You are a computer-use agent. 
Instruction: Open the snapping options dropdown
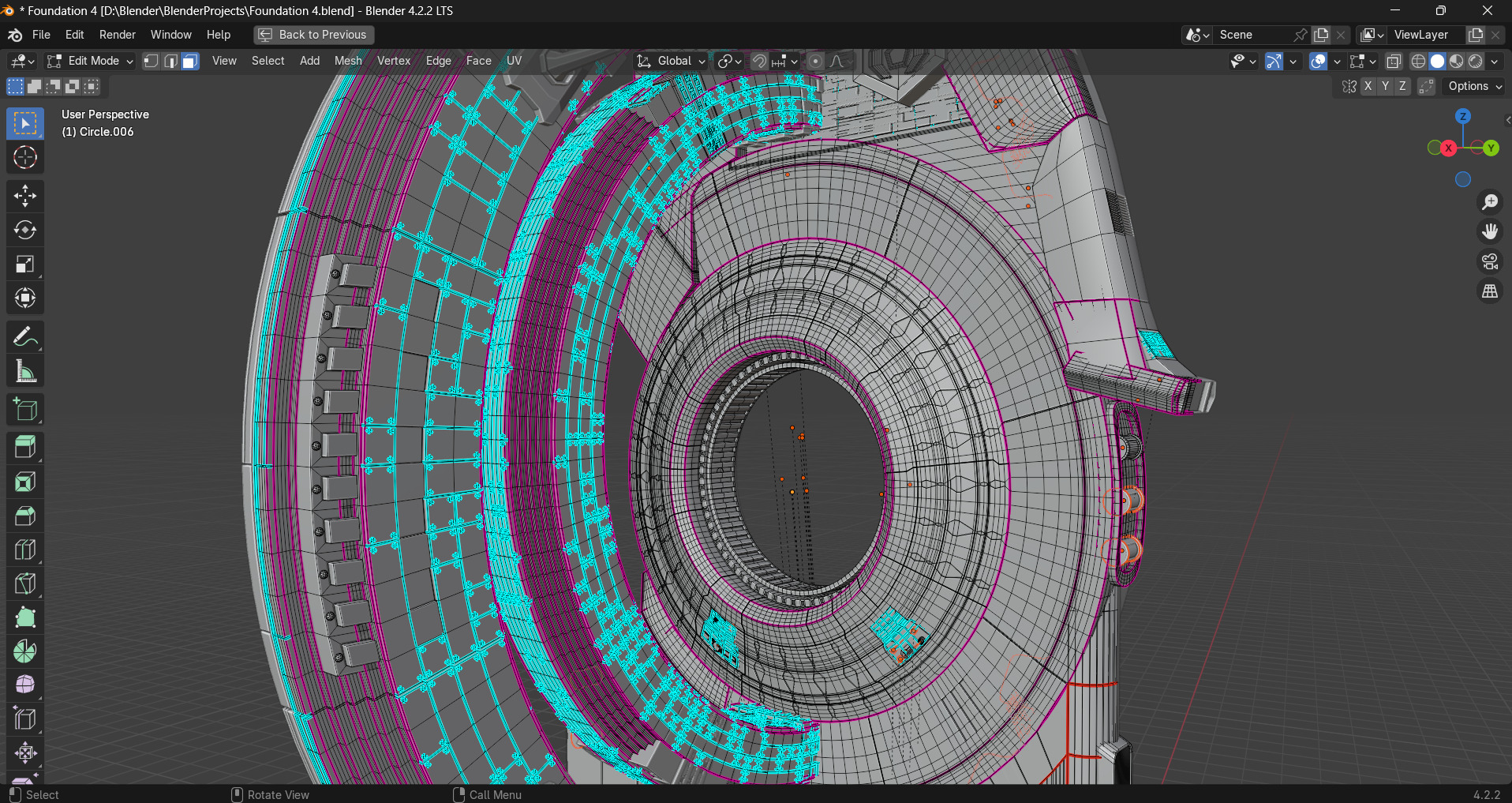(x=785, y=61)
